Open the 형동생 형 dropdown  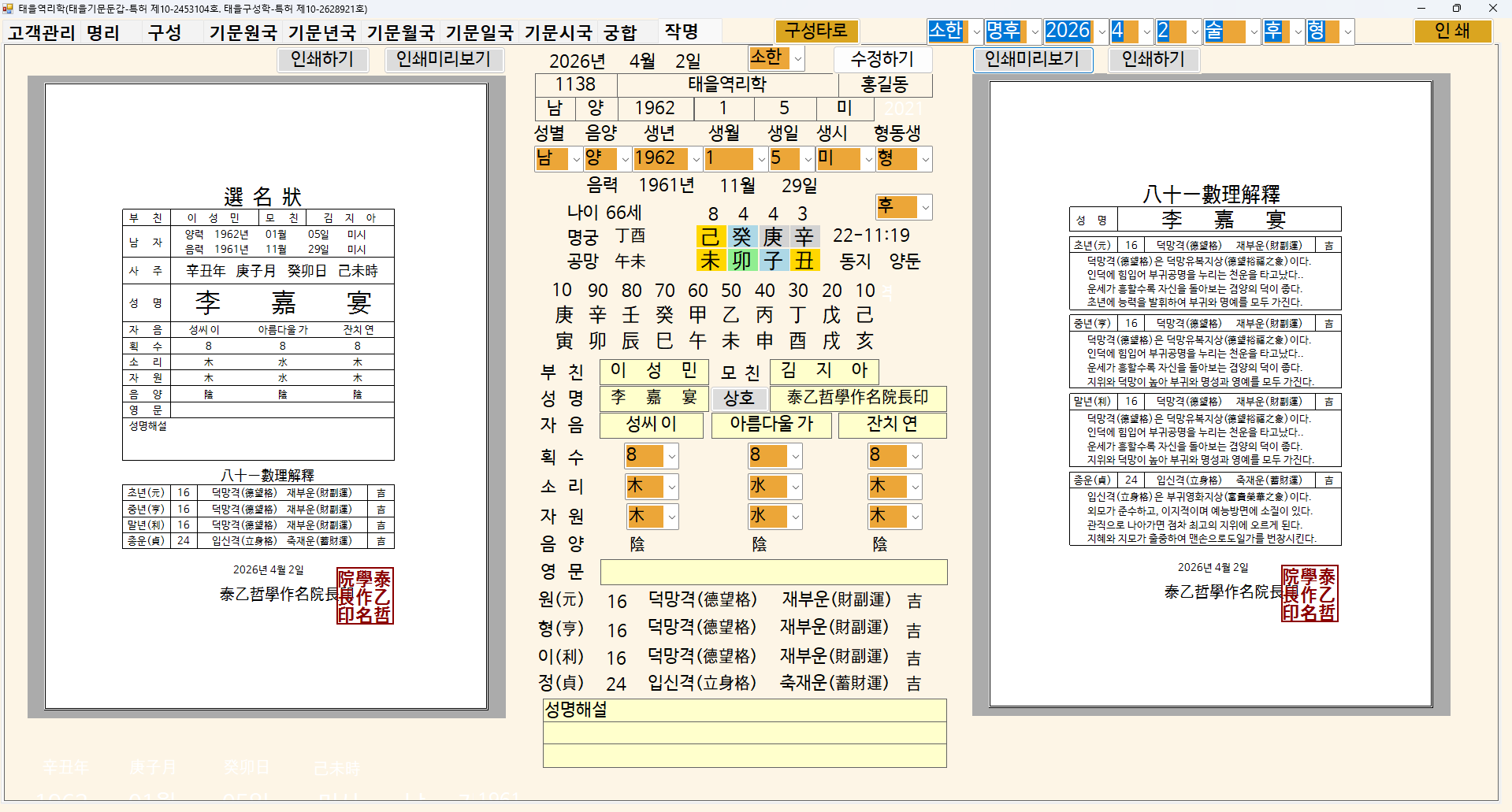click(x=925, y=159)
